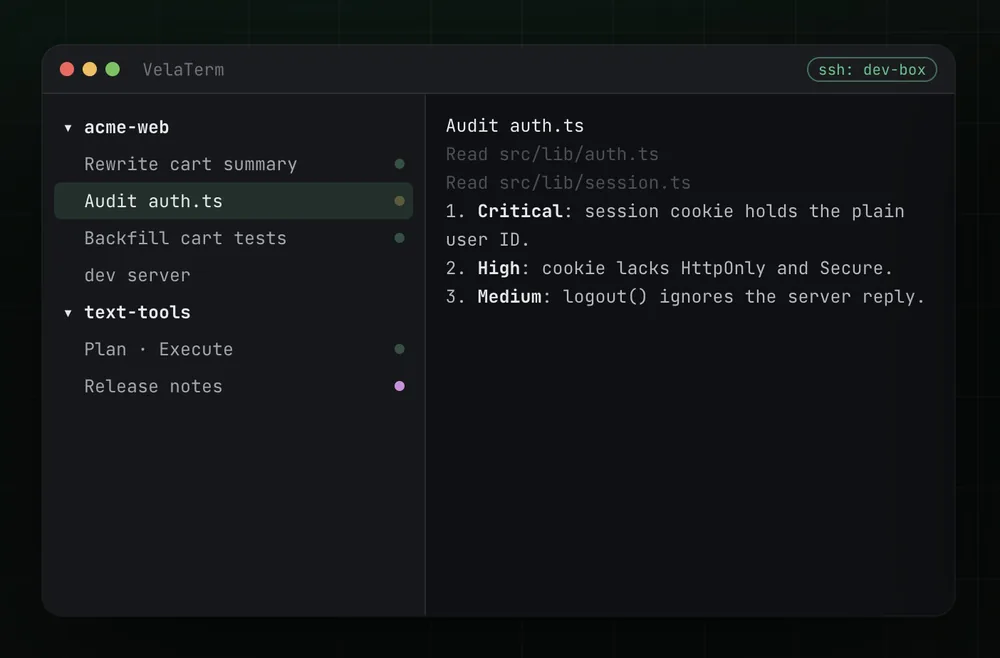This screenshot has height=658, width=1000.
Task: Click the Audit auth.ts heading in output pane
Action: [515, 126]
